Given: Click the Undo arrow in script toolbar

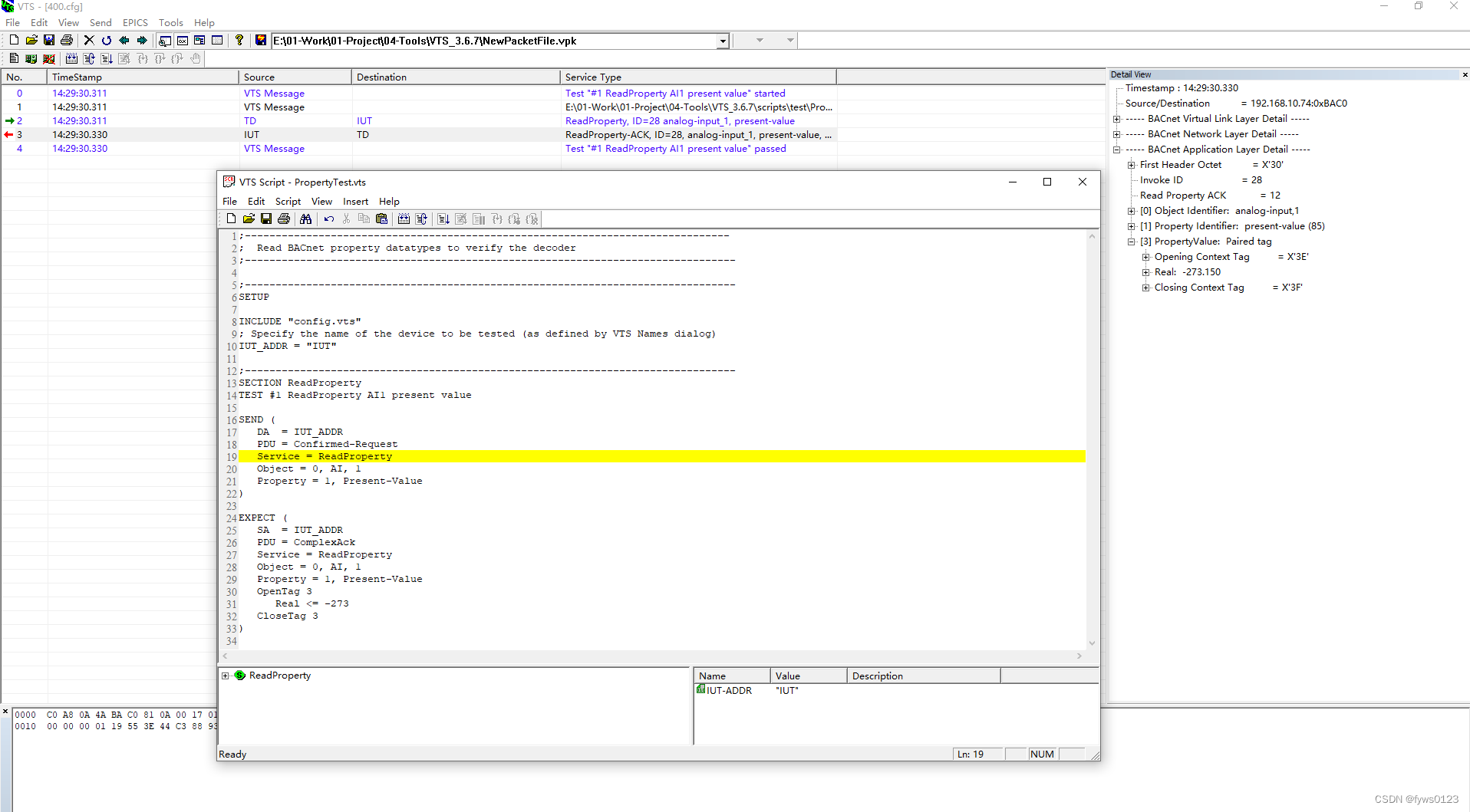Looking at the screenshot, I should (x=329, y=219).
